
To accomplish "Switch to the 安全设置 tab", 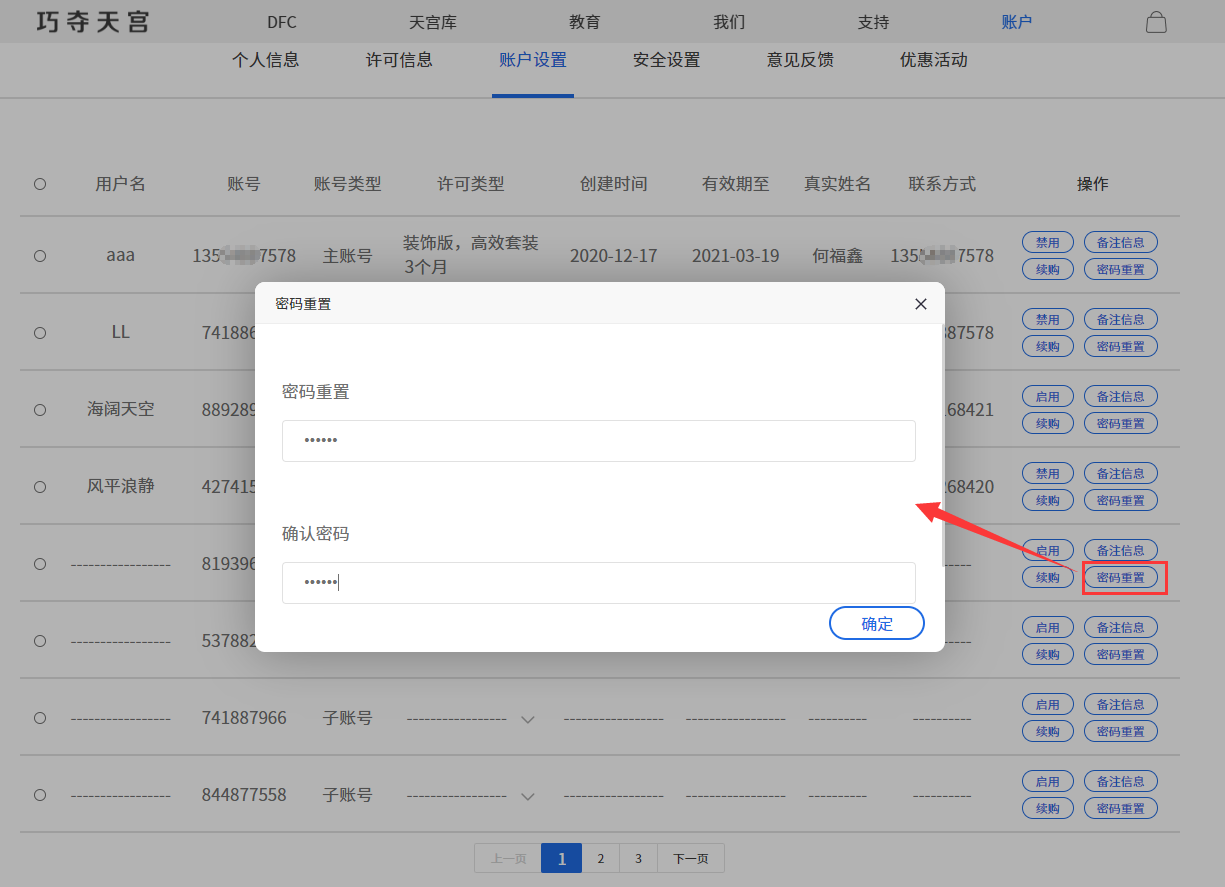I will click(x=666, y=60).
